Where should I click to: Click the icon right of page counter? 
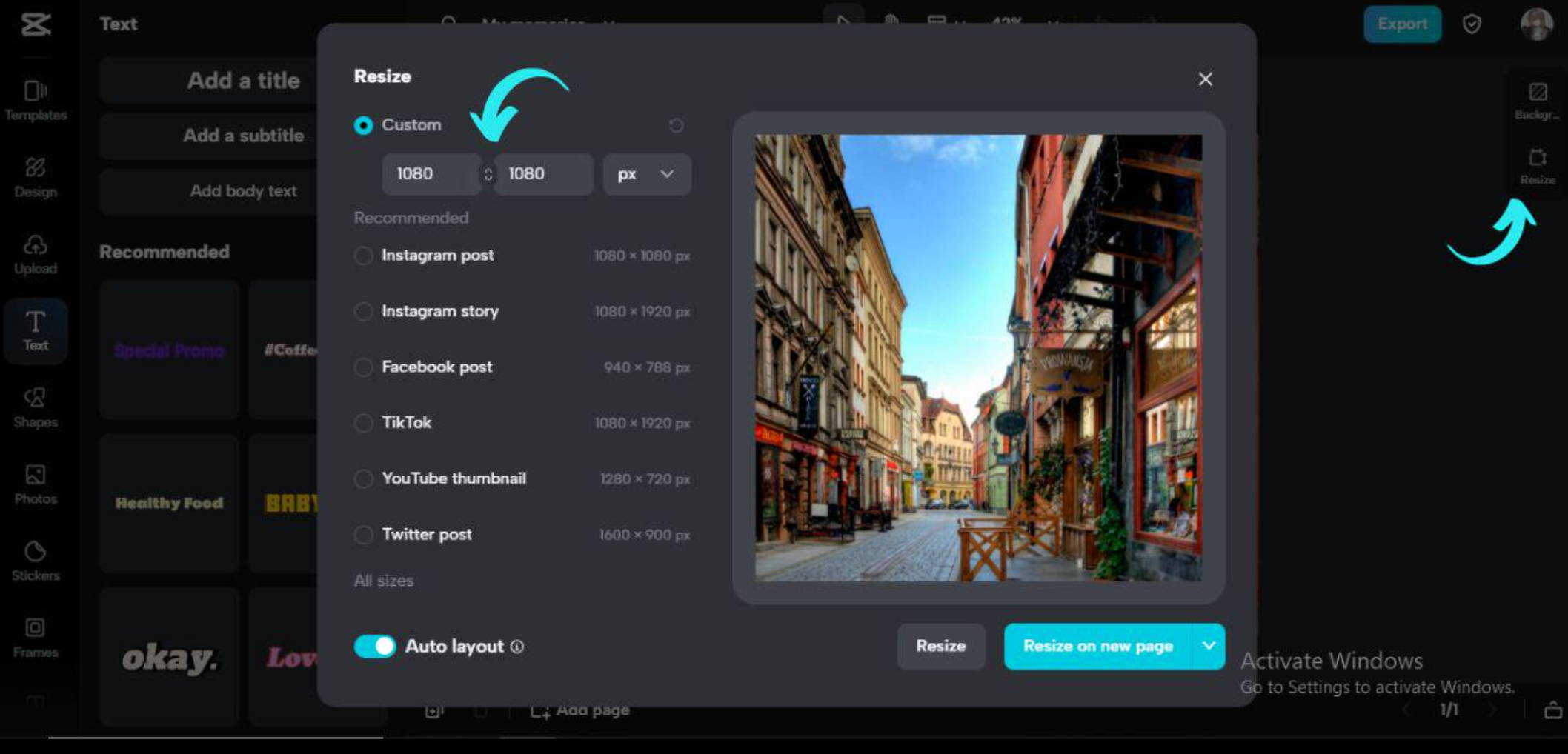pos(1552,710)
